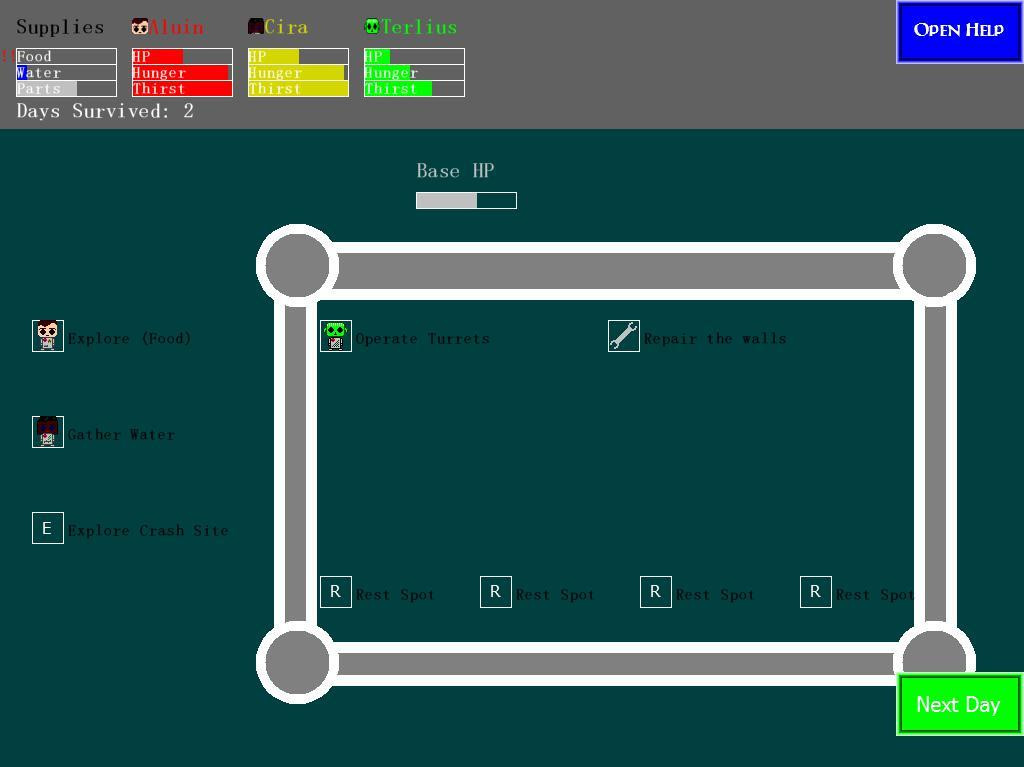1024x767 pixels.
Task: Click the red "Aluin" name text
Action: [176, 27]
